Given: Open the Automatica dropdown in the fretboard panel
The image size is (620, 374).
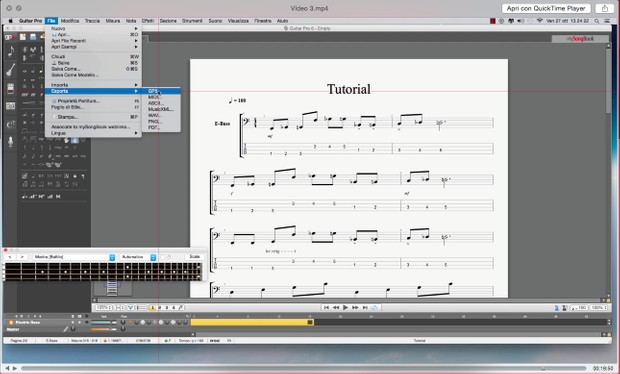Looking at the screenshot, I should coord(138,257).
